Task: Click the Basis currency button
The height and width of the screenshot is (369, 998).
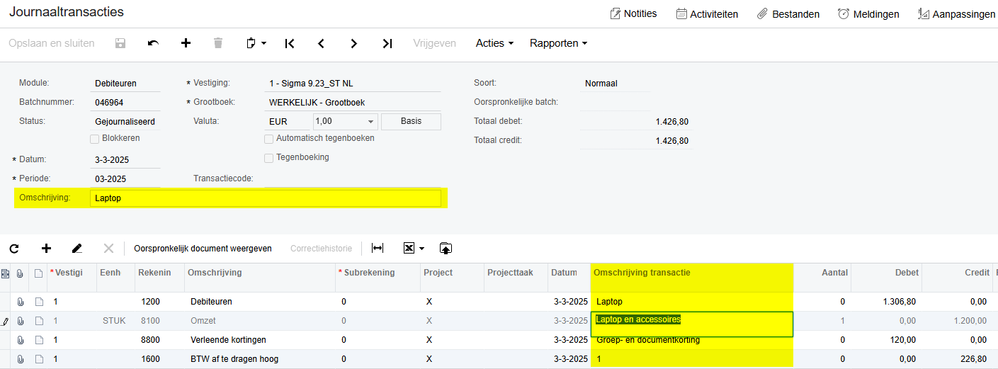Action: tap(411, 122)
